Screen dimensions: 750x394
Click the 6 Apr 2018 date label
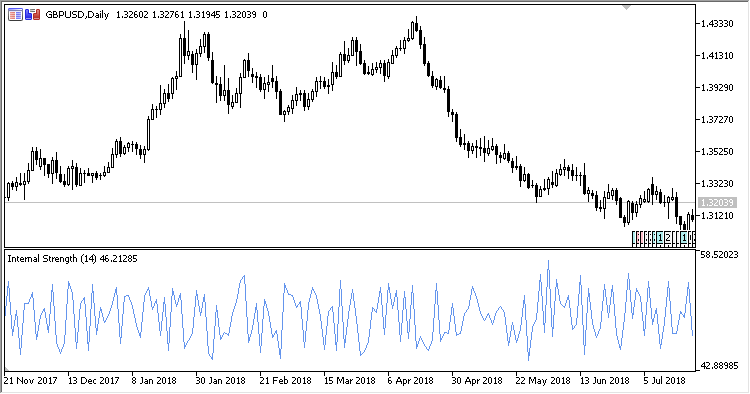(410, 381)
